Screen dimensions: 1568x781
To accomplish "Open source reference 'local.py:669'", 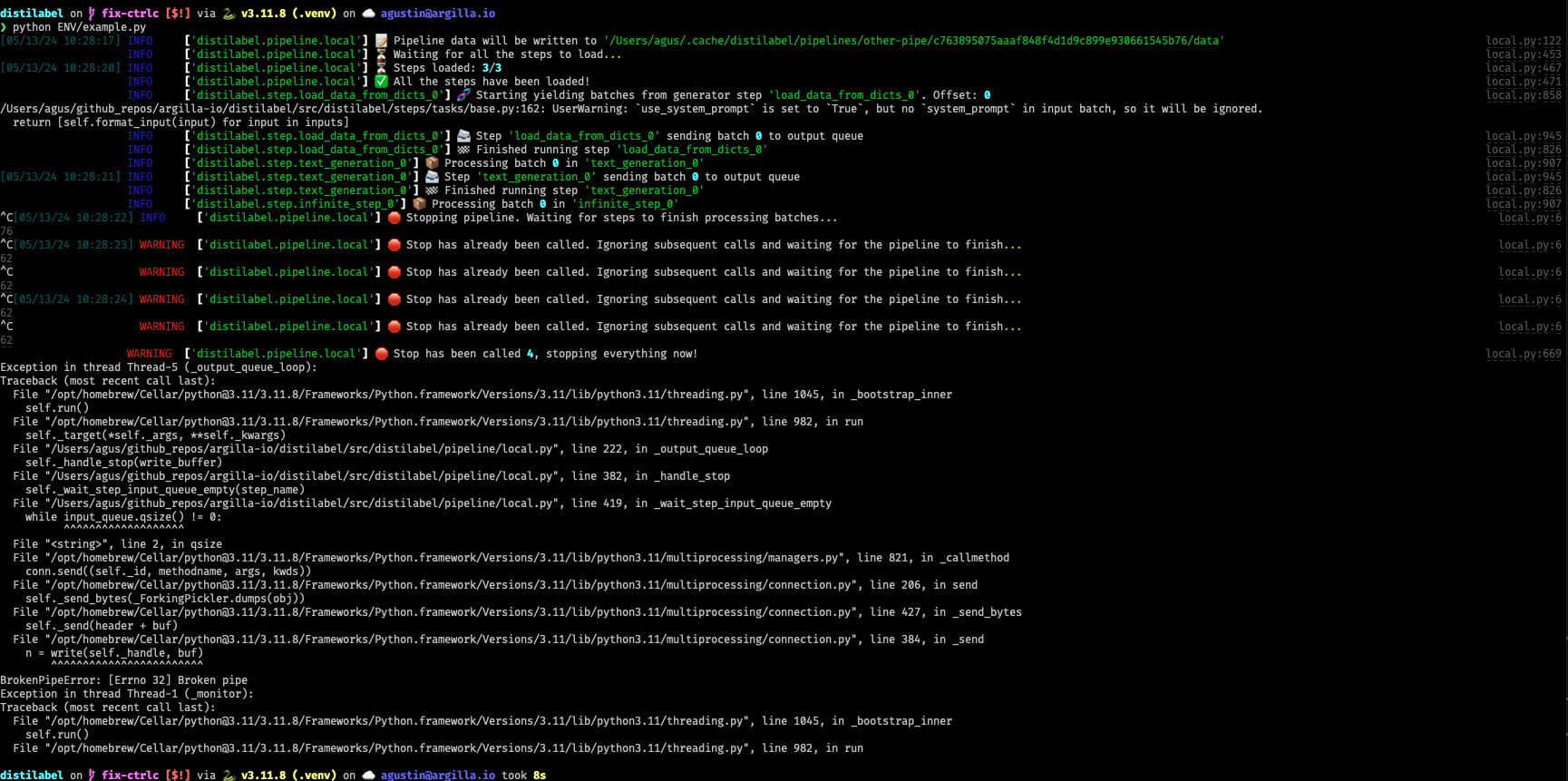I will click(x=1524, y=354).
